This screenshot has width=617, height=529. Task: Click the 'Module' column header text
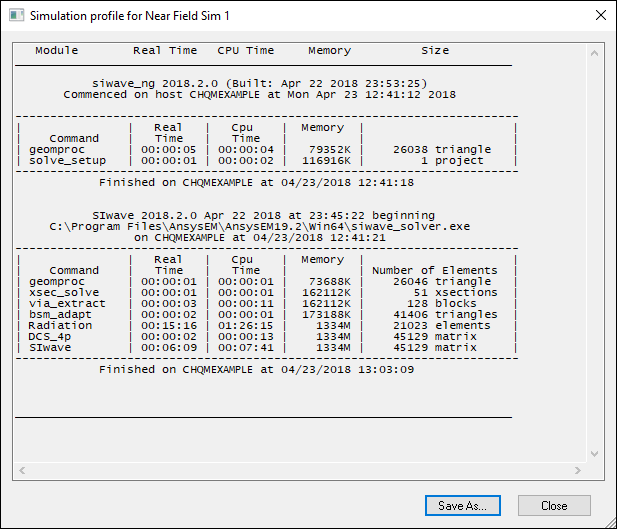click(x=57, y=50)
